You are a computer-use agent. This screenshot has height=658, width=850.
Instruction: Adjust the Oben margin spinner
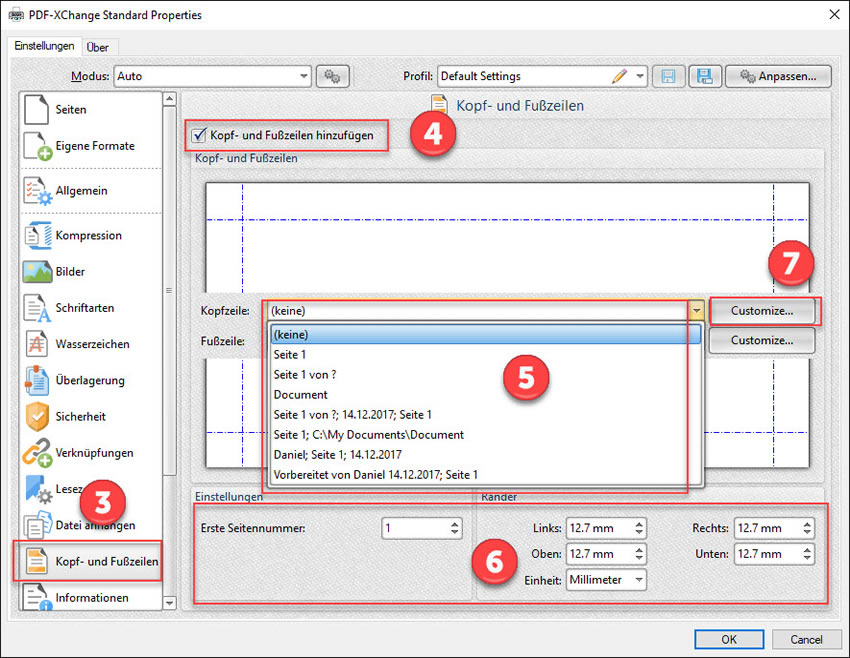tap(639, 554)
